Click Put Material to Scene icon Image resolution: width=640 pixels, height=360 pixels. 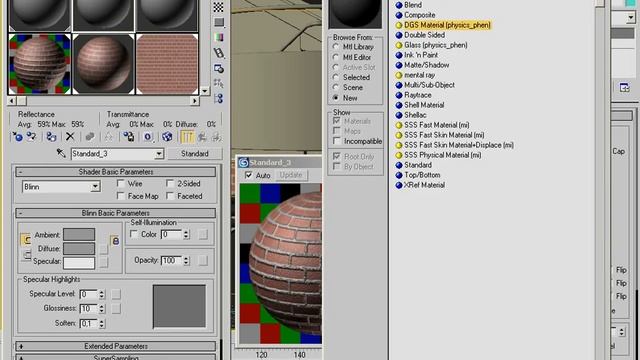pyautogui.click(x=31, y=137)
